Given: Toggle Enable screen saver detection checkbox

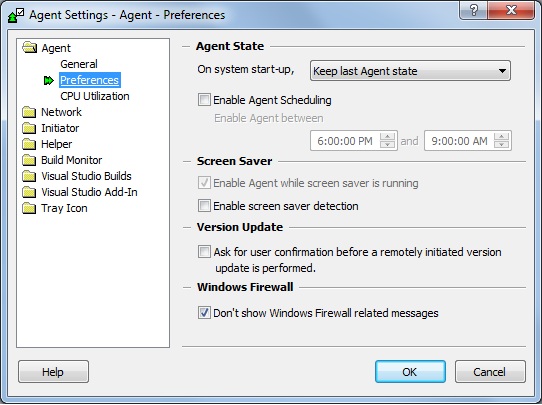Looking at the screenshot, I should (204, 206).
